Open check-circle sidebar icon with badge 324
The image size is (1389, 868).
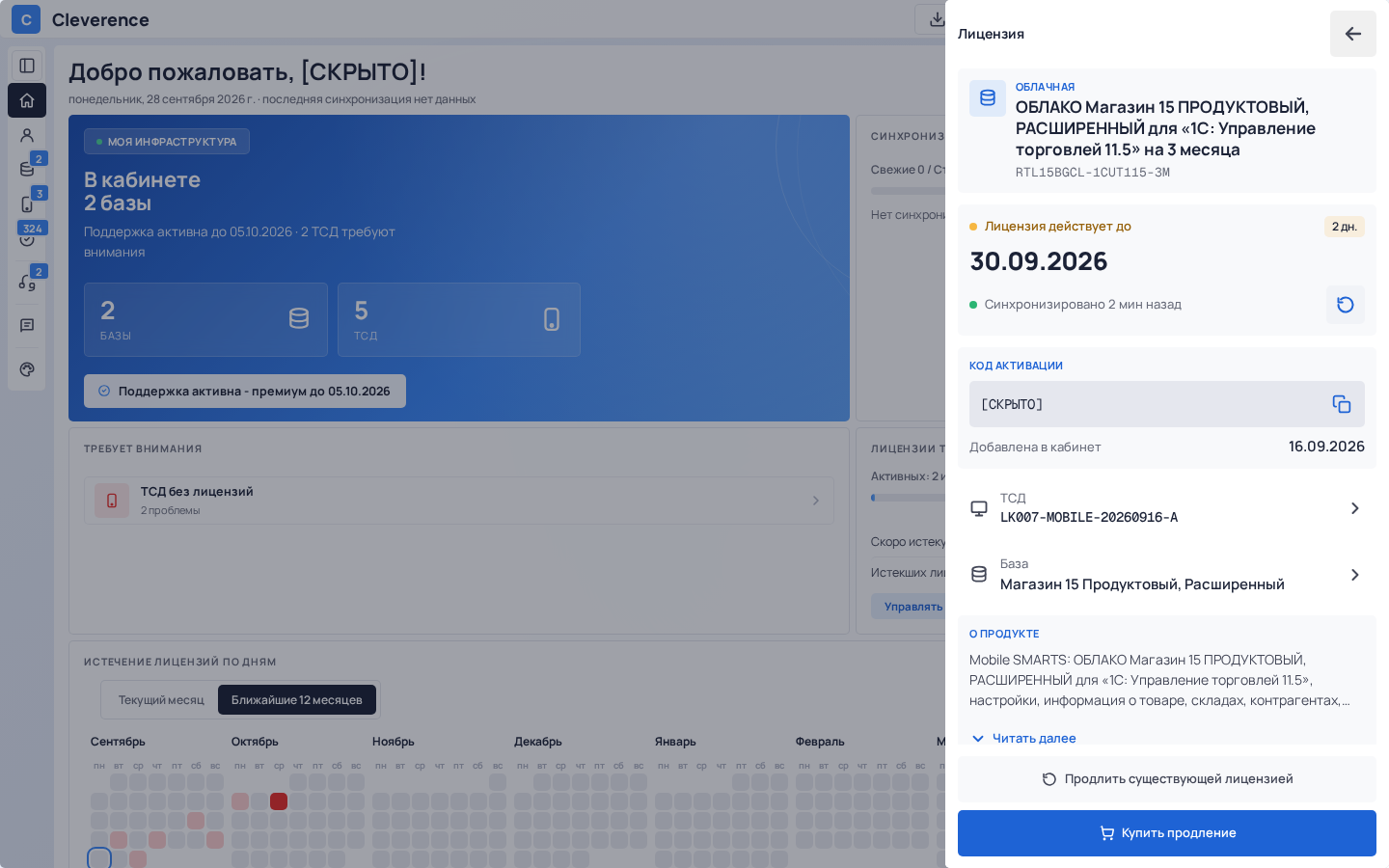[27, 238]
